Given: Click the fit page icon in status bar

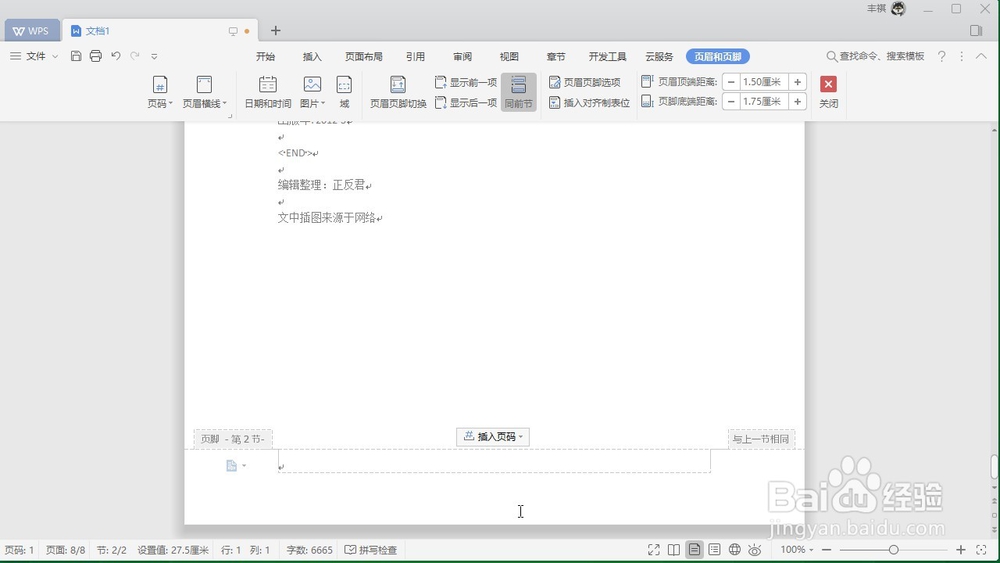Looking at the screenshot, I should click(x=981, y=550).
